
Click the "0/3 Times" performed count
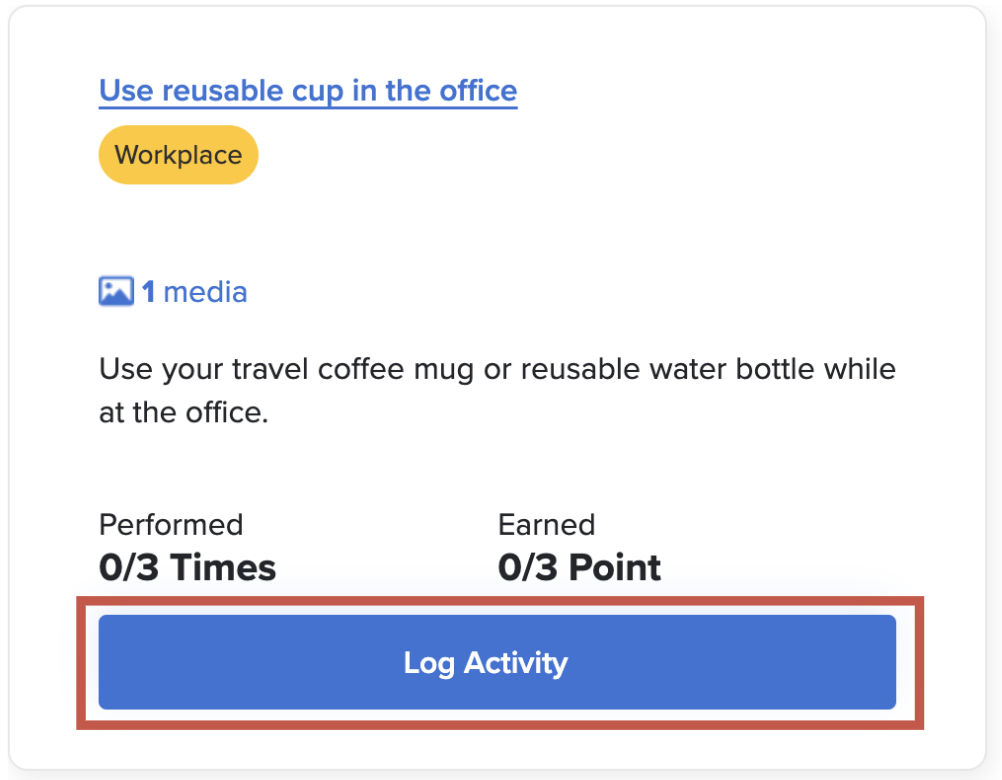pyautogui.click(x=187, y=568)
